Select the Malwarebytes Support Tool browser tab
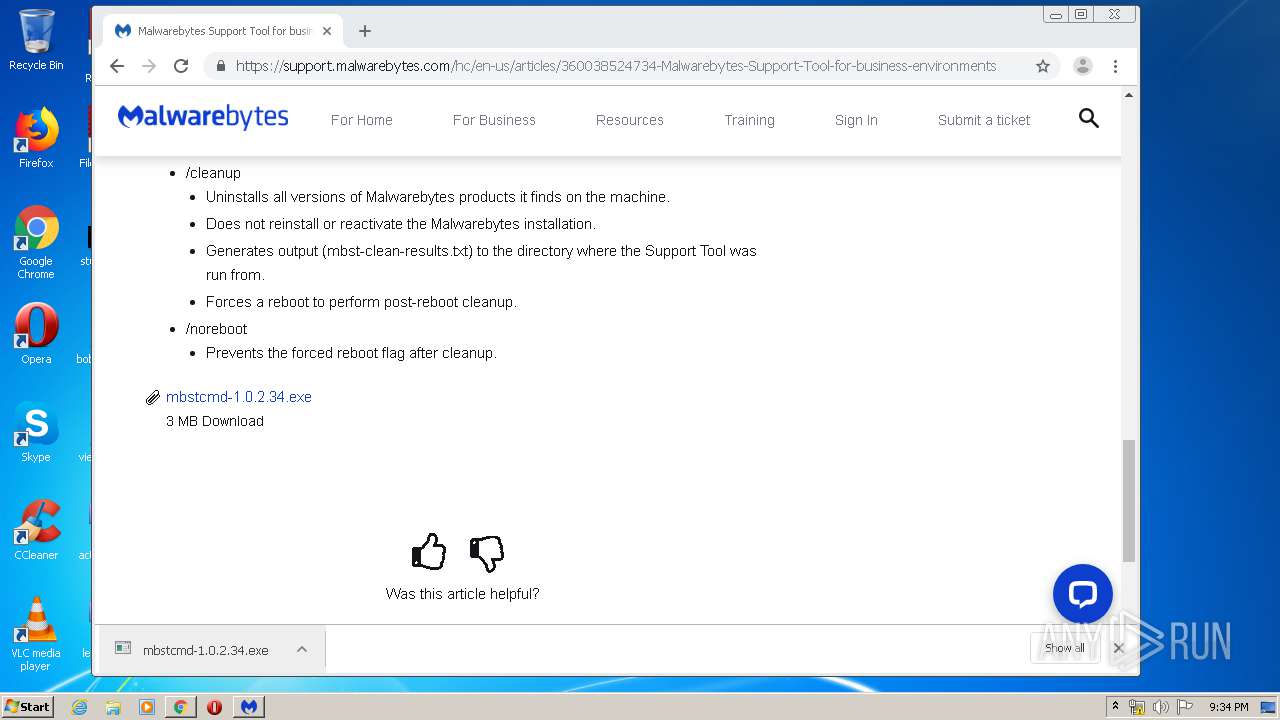 pos(224,31)
